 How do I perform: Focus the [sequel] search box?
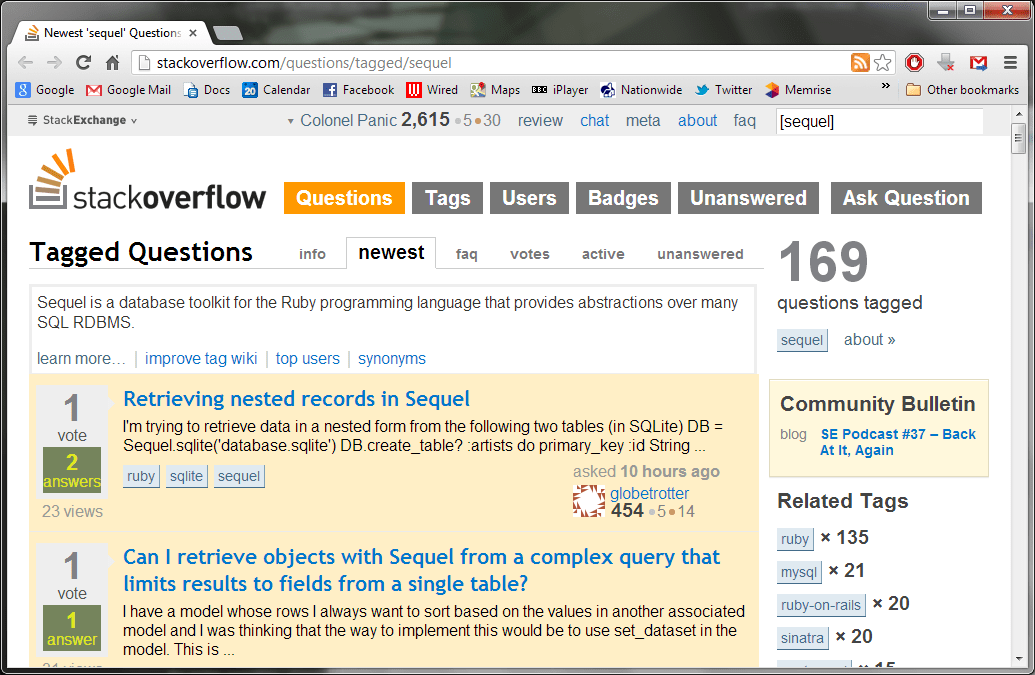879,121
